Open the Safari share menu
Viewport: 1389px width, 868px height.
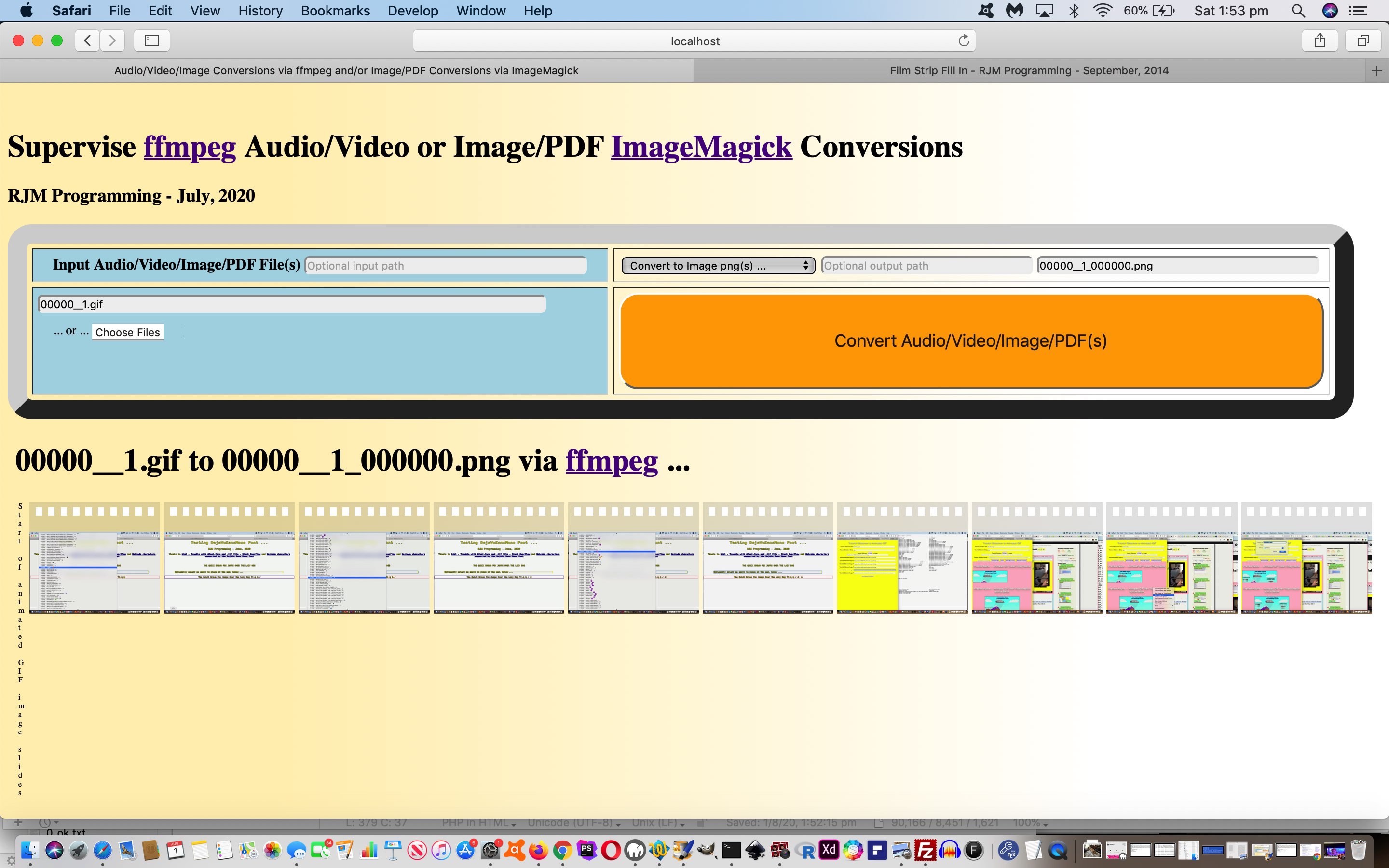coord(1320,40)
